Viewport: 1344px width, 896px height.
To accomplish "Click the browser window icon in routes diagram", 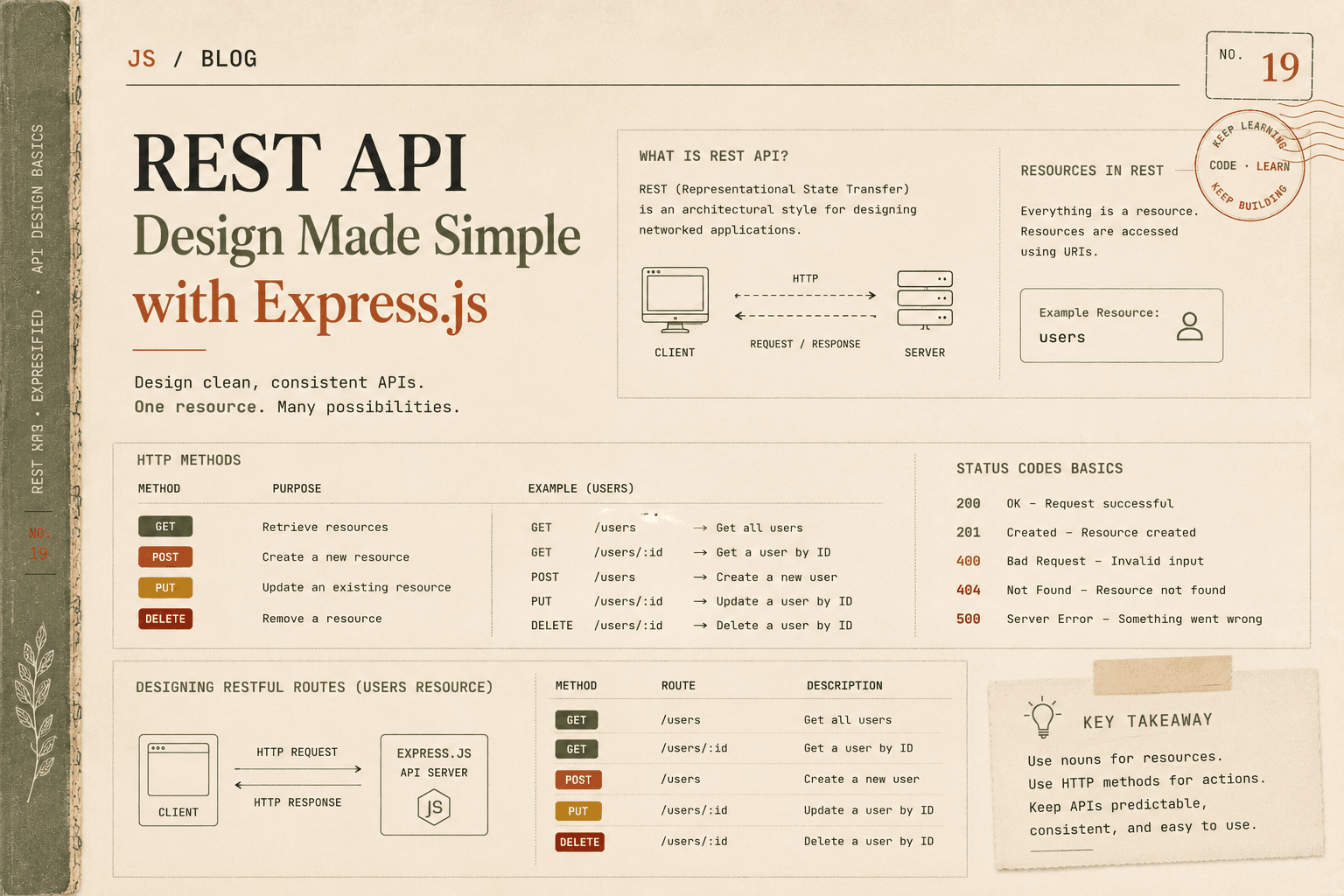I will click(x=178, y=769).
